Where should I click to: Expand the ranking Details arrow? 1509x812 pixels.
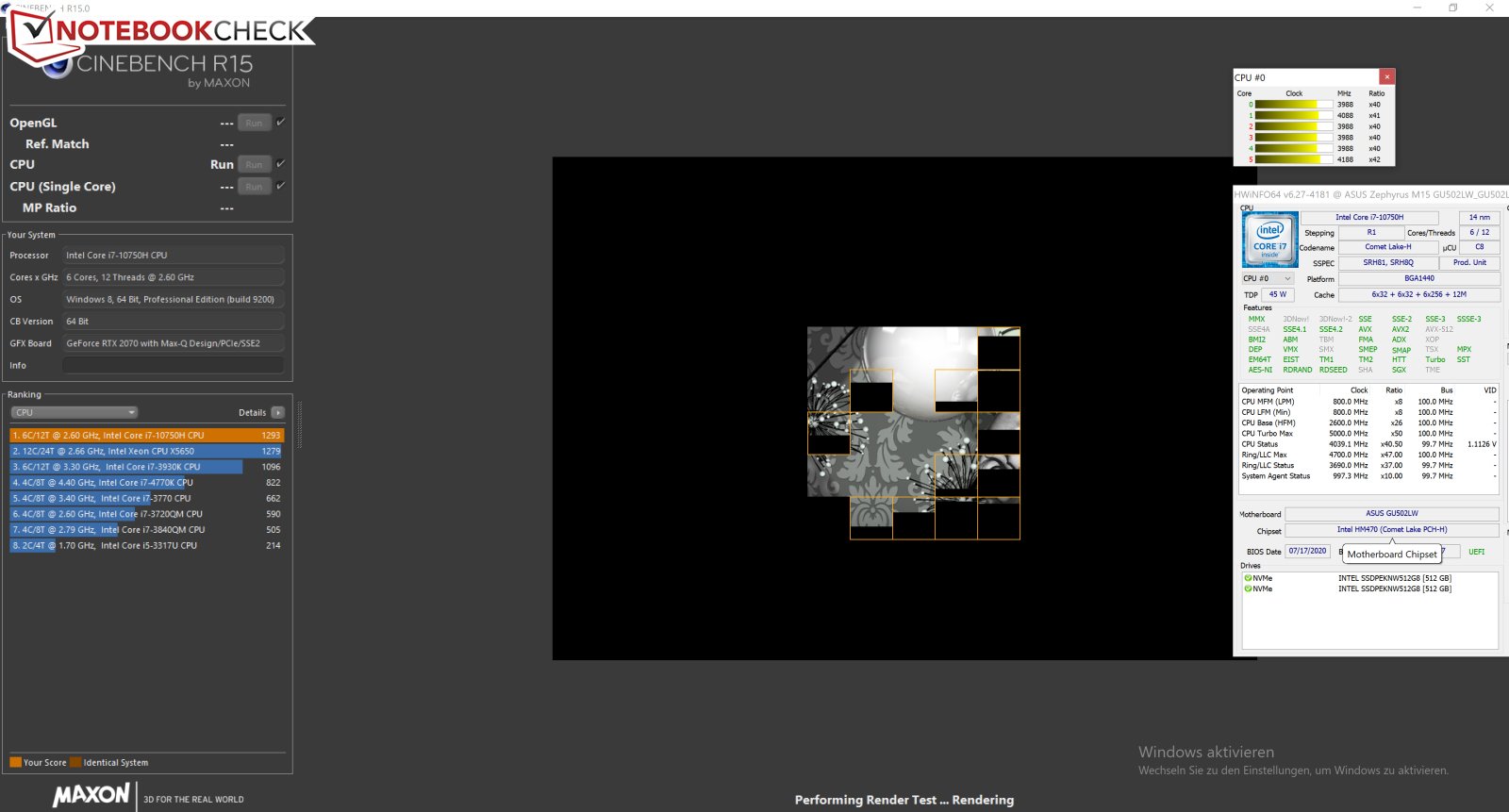tap(278, 412)
